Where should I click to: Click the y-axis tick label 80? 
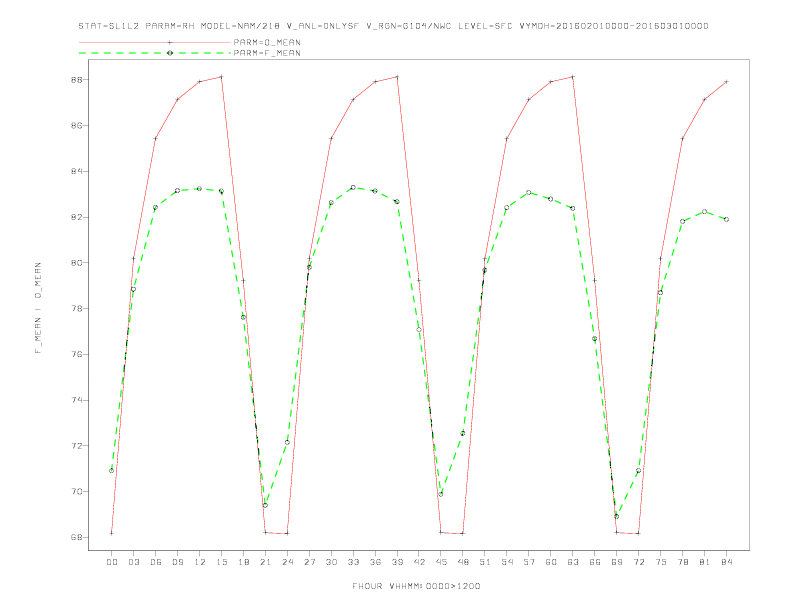click(77, 263)
